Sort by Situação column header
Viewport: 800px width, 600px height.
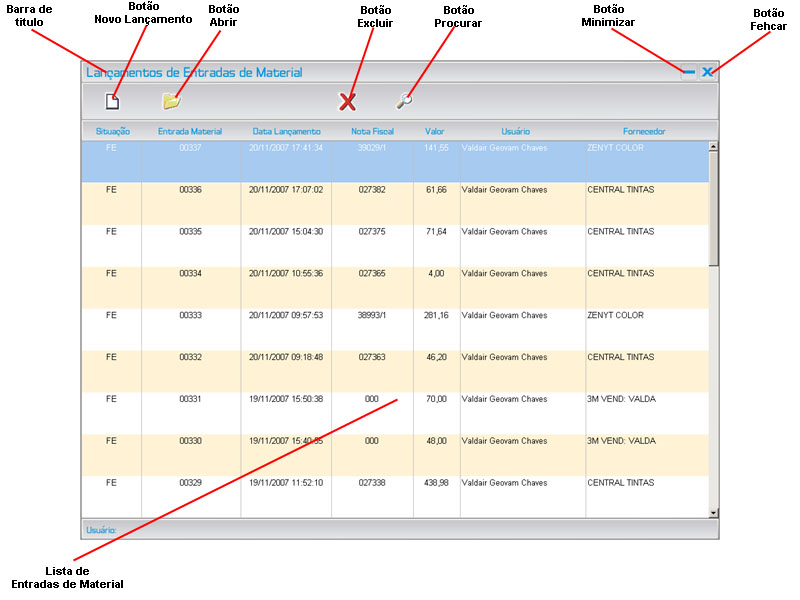pyautogui.click(x=112, y=131)
